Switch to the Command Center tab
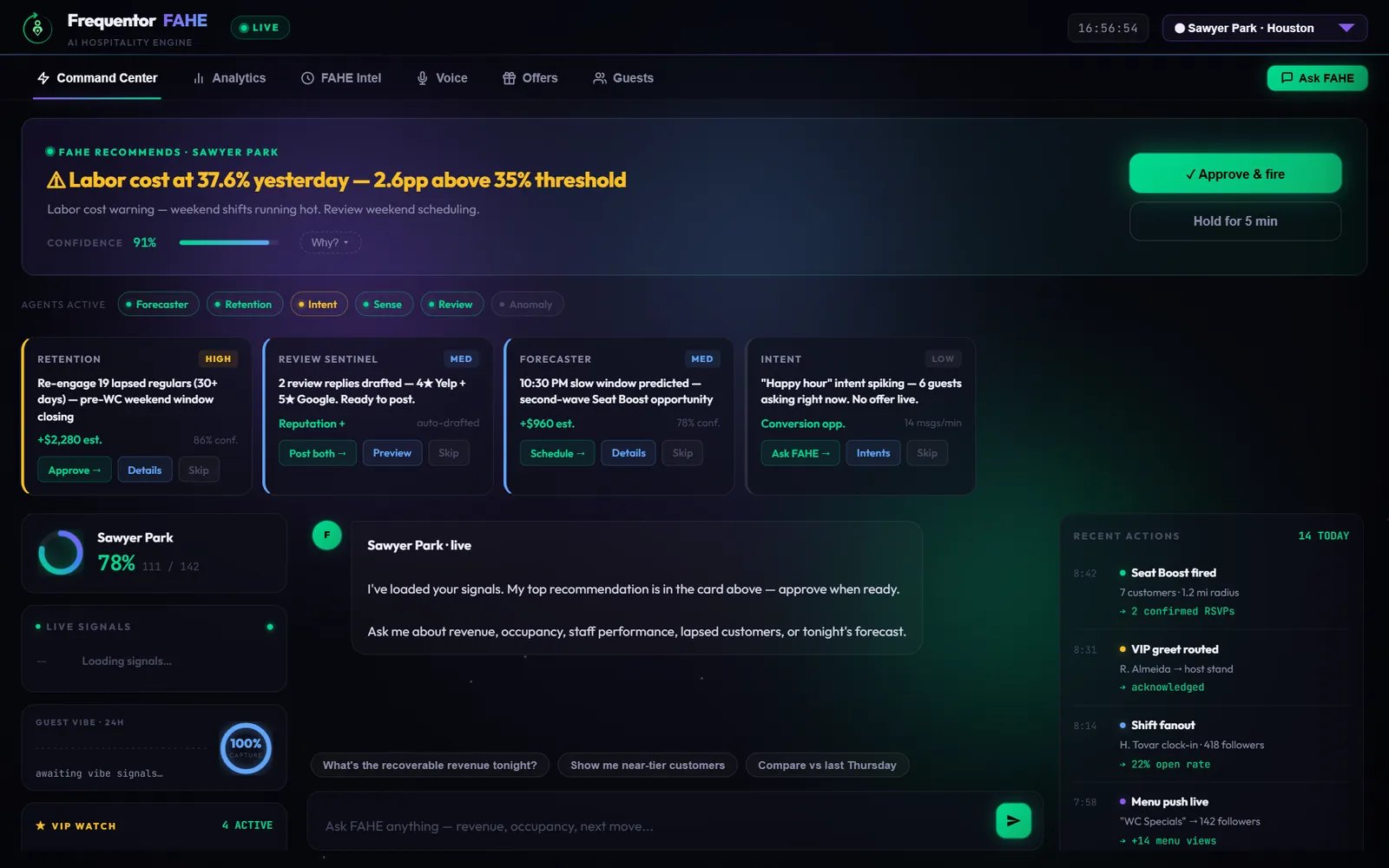This screenshot has width=1389, height=868. coord(97,78)
